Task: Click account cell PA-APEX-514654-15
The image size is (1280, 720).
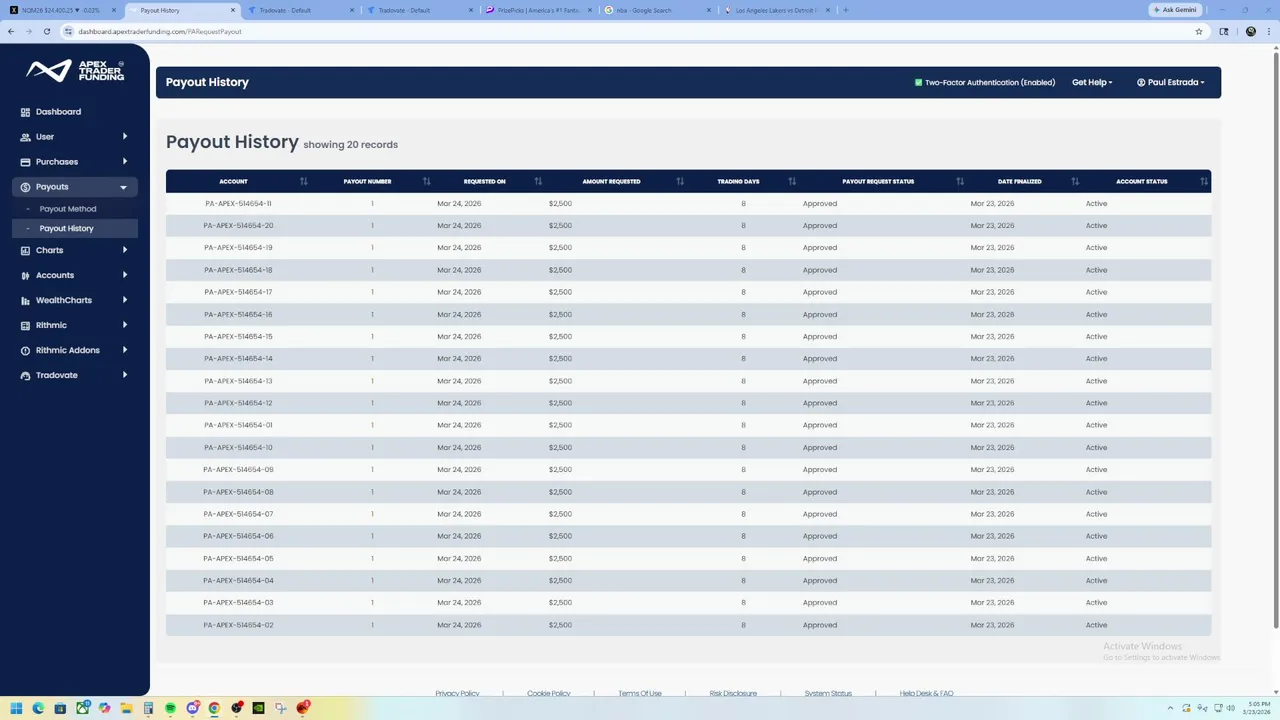Action: [x=238, y=336]
